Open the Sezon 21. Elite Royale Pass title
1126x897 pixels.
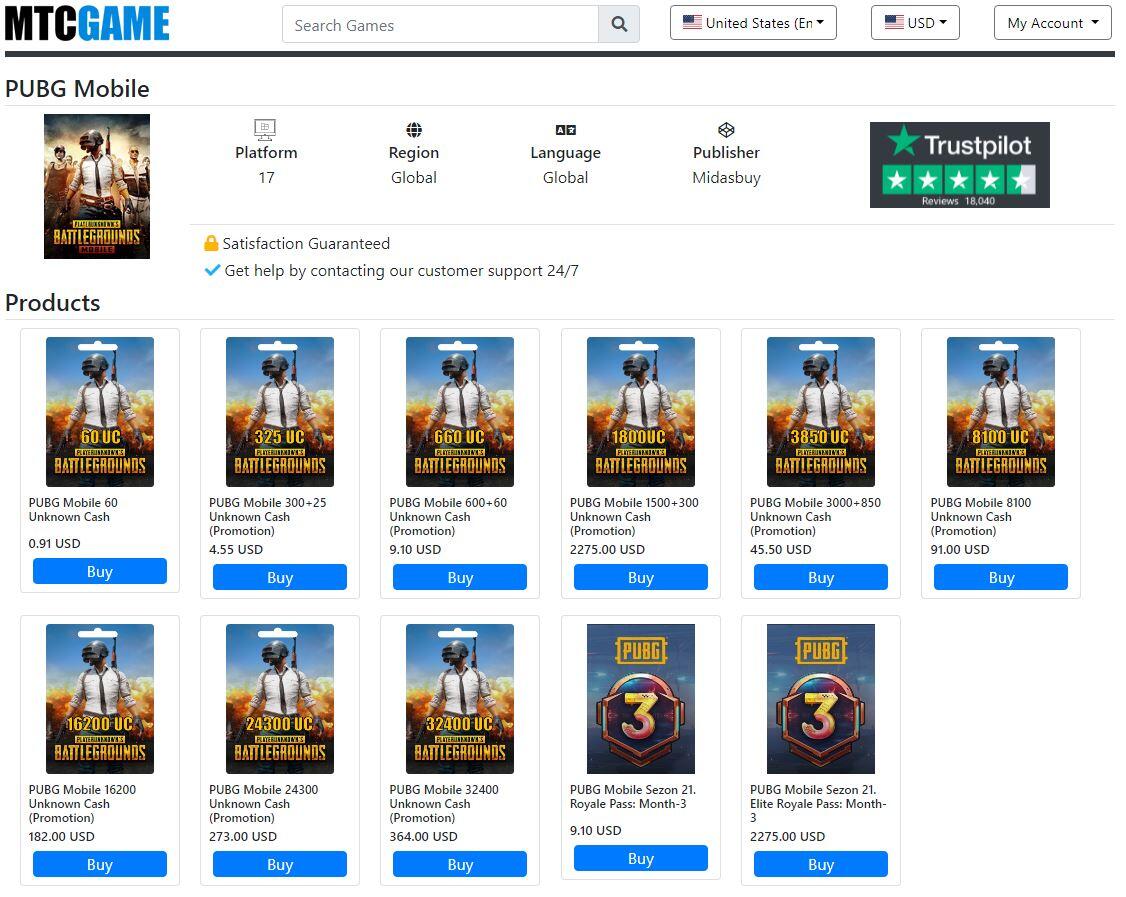(818, 804)
